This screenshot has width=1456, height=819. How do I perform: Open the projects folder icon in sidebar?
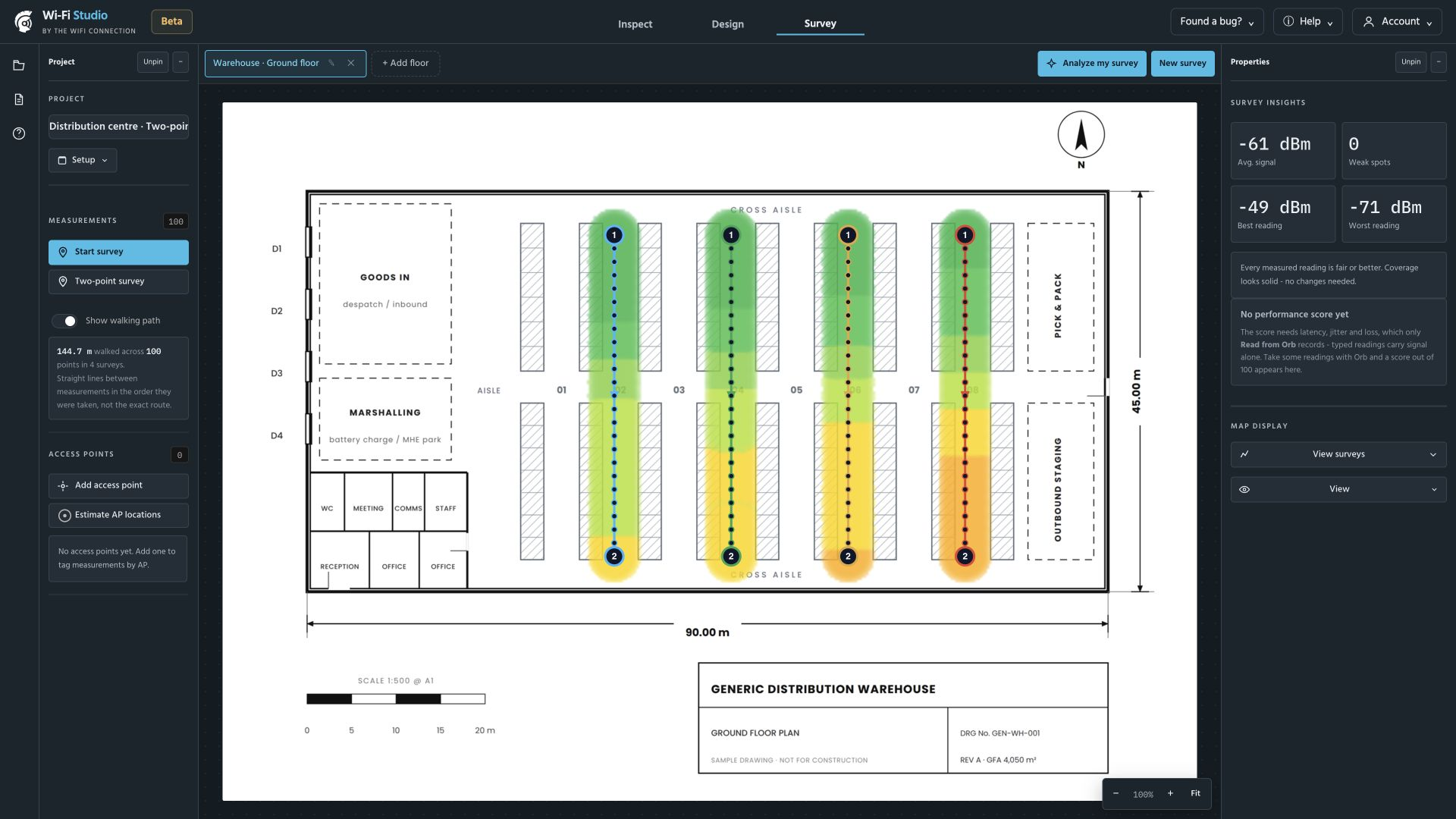click(x=19, y=66)
